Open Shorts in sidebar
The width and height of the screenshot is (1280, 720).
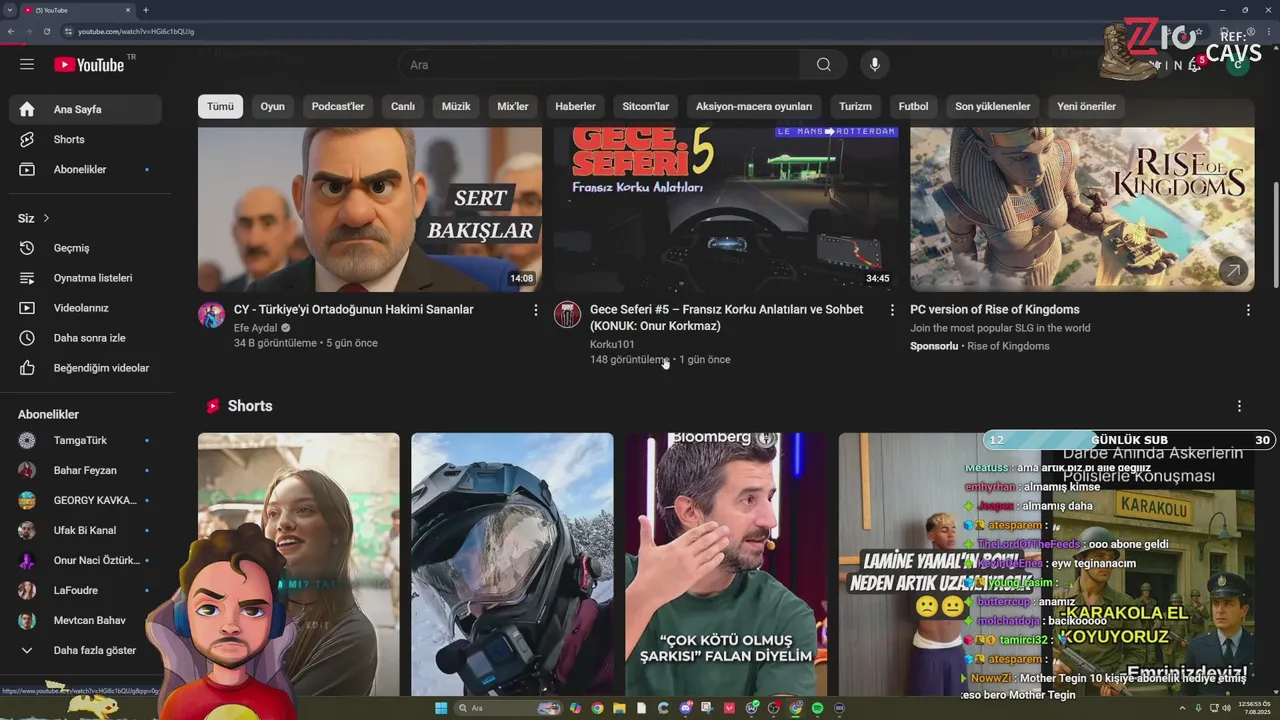(86, 139)
